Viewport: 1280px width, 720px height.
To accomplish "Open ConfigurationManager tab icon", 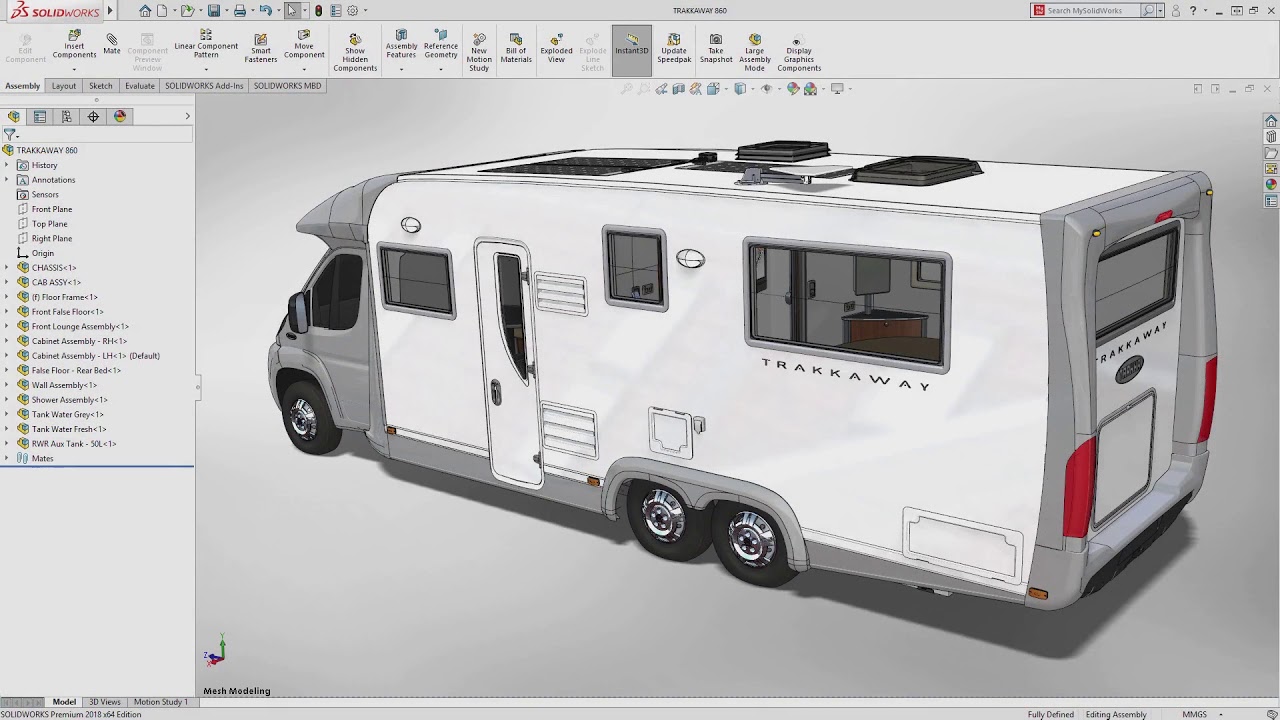I will (67, 116).
